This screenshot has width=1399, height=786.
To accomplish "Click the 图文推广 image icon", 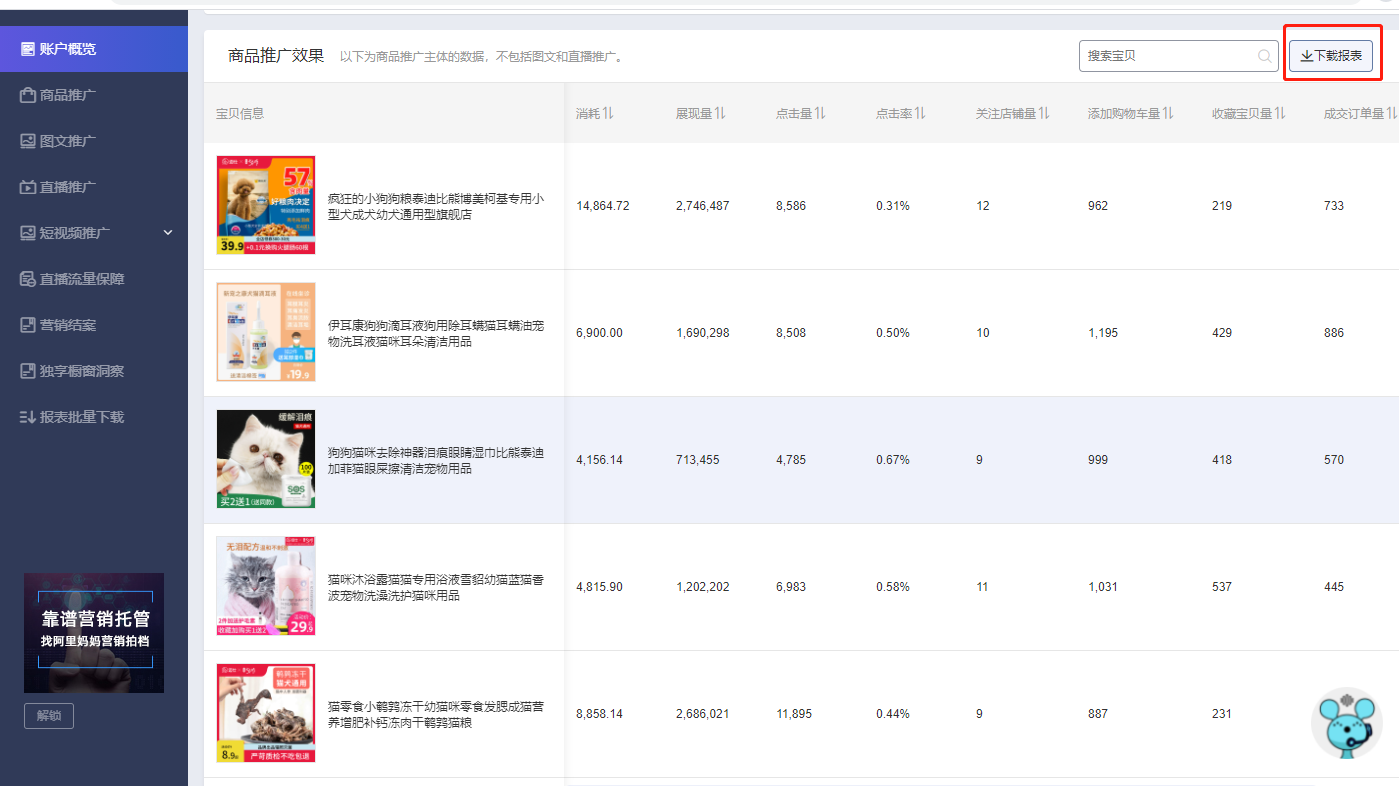I will [28, 141].
